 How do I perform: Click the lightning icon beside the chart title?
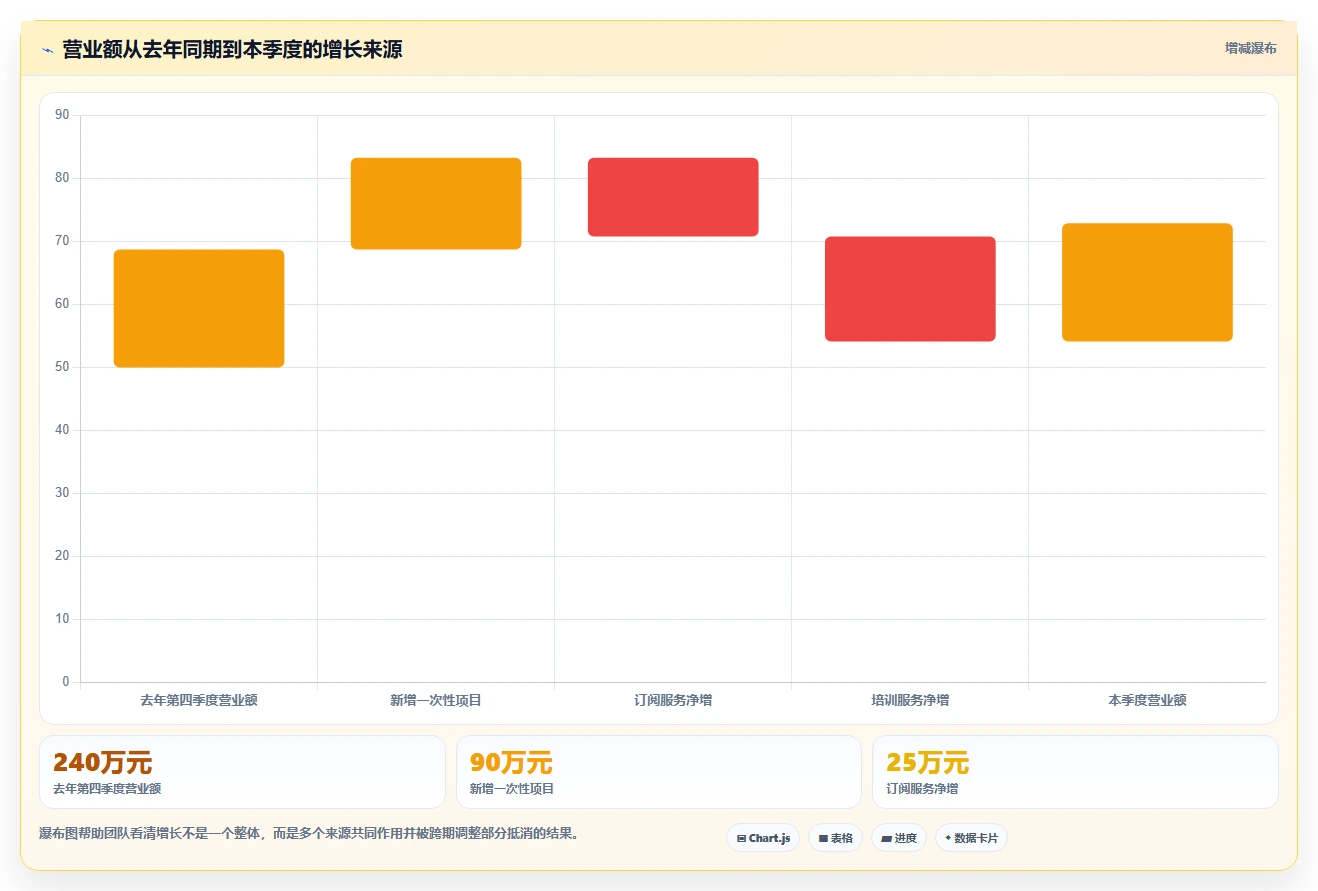click(x=47, y=50)
